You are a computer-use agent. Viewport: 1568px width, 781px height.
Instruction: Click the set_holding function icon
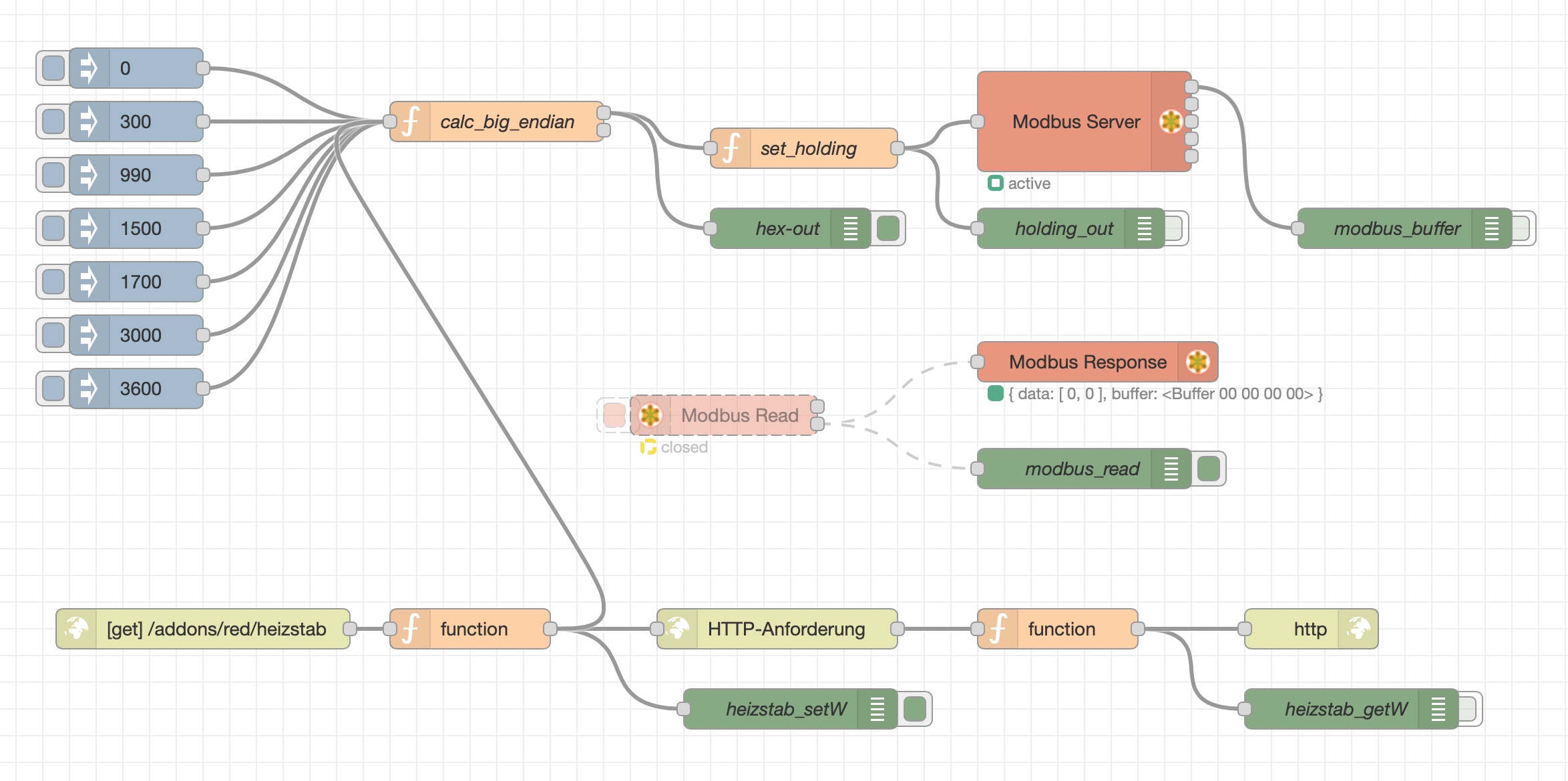(731, 148)
